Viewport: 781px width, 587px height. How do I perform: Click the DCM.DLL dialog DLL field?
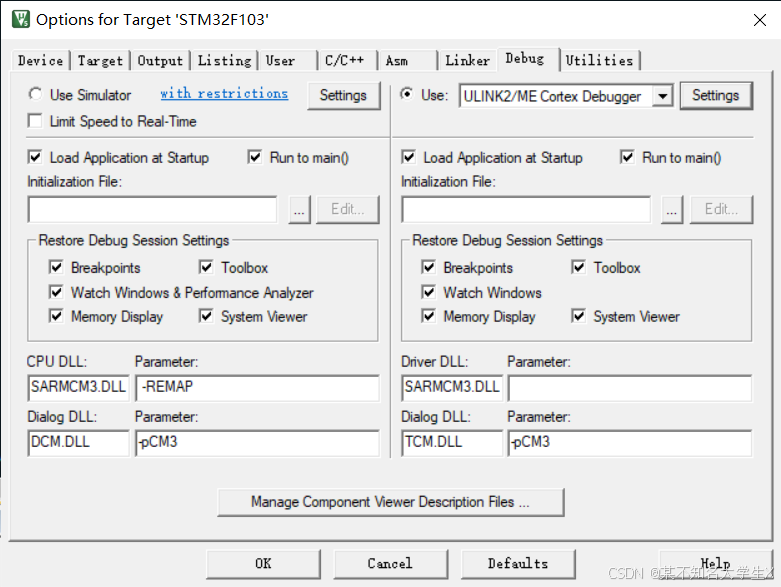(79, 443)
